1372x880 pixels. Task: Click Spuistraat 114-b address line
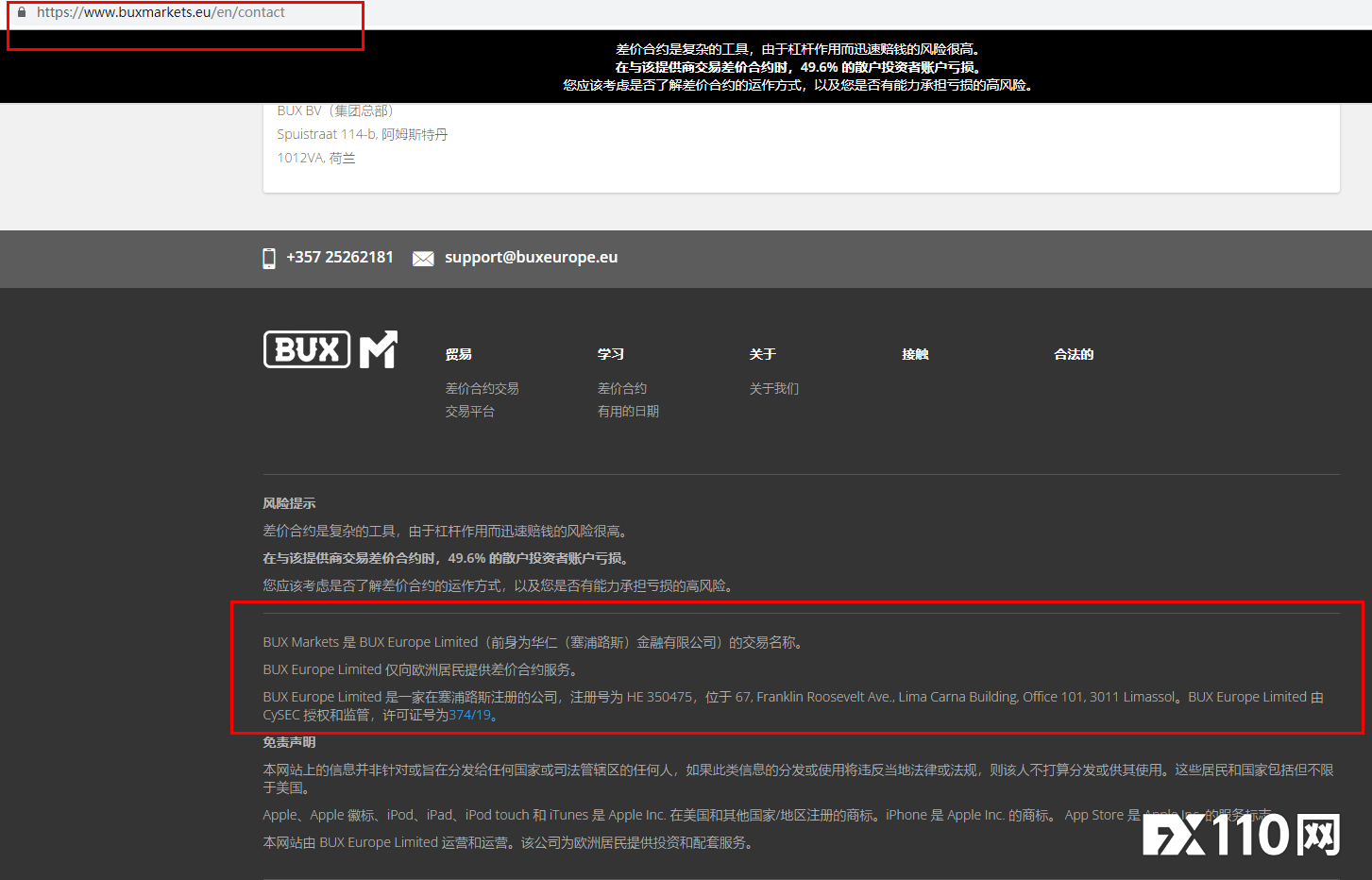tap(363, 134)
